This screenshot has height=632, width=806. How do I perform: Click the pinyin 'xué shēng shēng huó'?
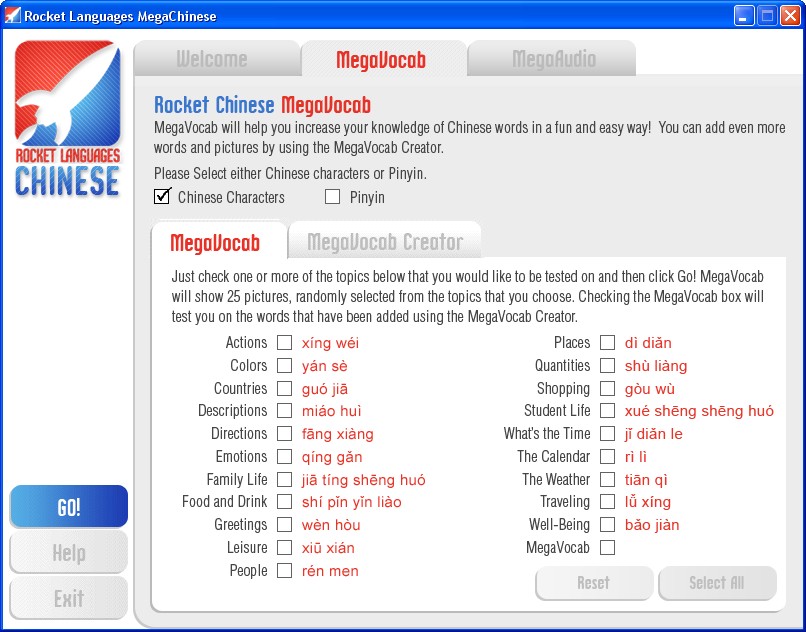coord(699,411)
